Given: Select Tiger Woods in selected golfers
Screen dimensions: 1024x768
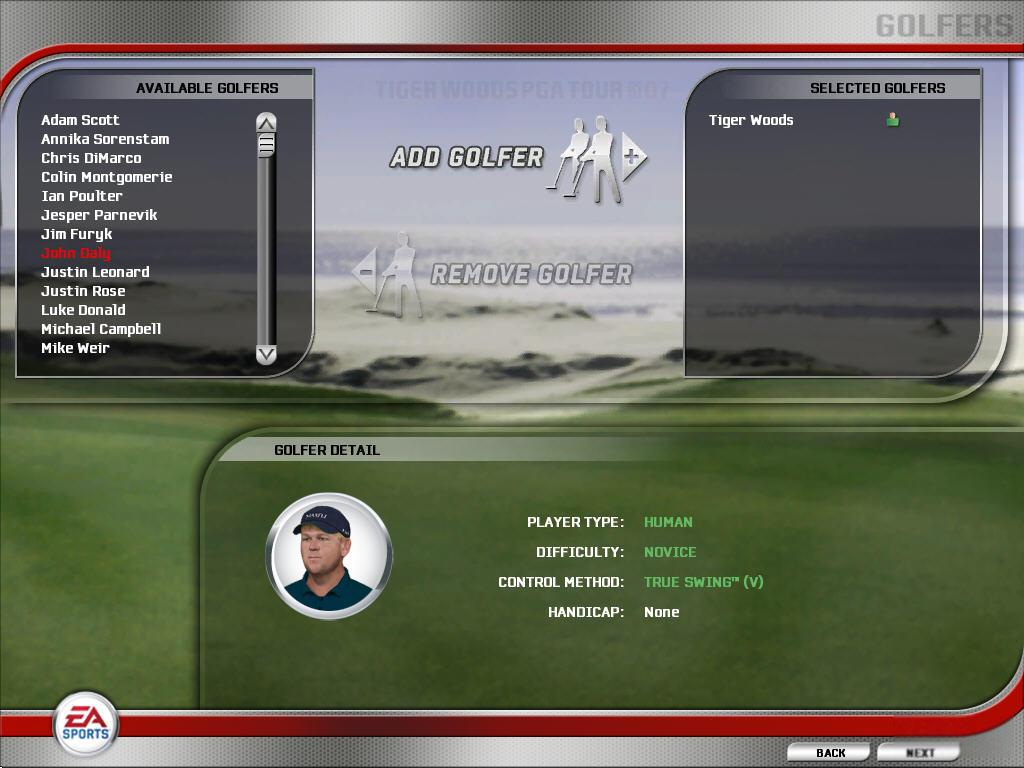Looking at the screenshot, I should click(751, 120).
